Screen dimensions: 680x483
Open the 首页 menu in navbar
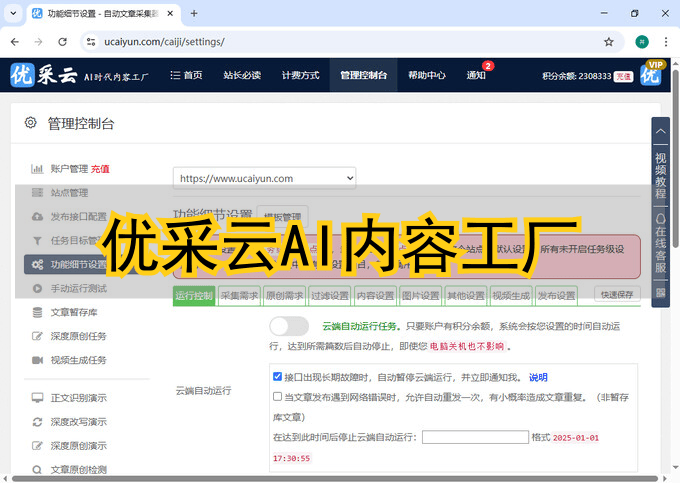186,75
